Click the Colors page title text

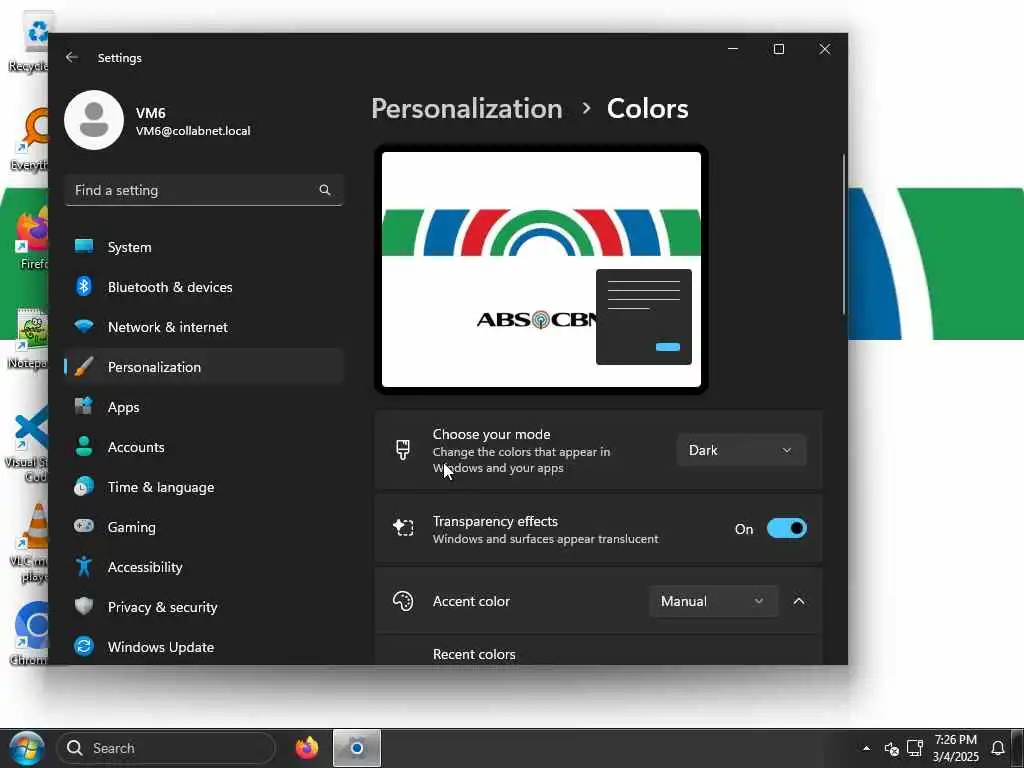[647, 108]
